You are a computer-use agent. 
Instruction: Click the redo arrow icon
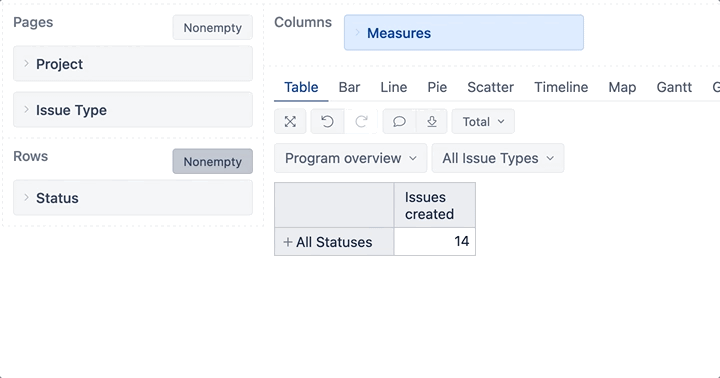pyautogui.click(x=361, y=122)
